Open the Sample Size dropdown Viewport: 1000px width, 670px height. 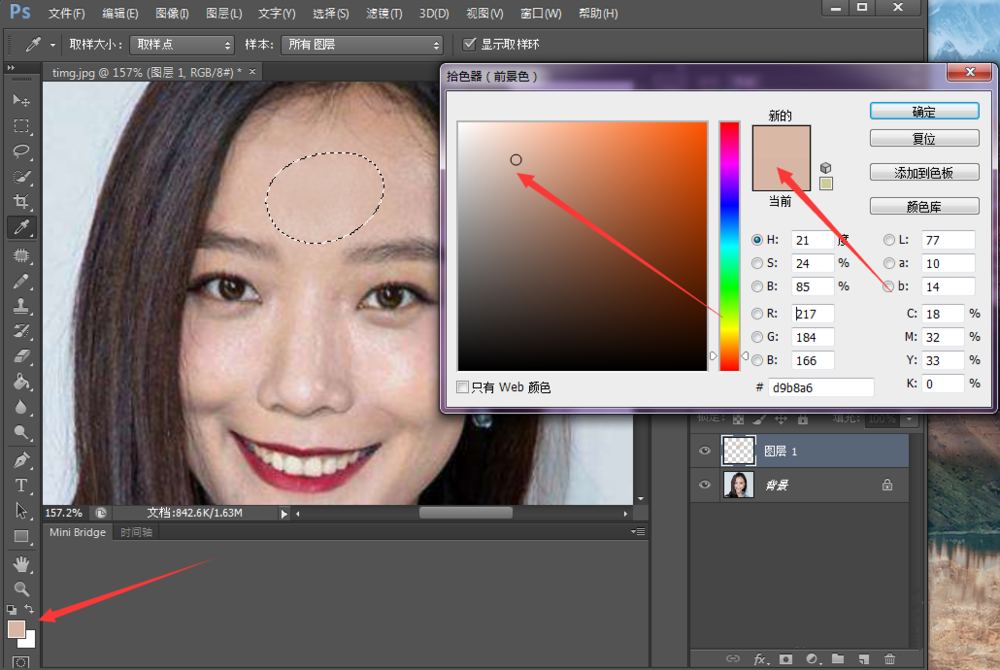pyautogui.click(x=182, y=45)
